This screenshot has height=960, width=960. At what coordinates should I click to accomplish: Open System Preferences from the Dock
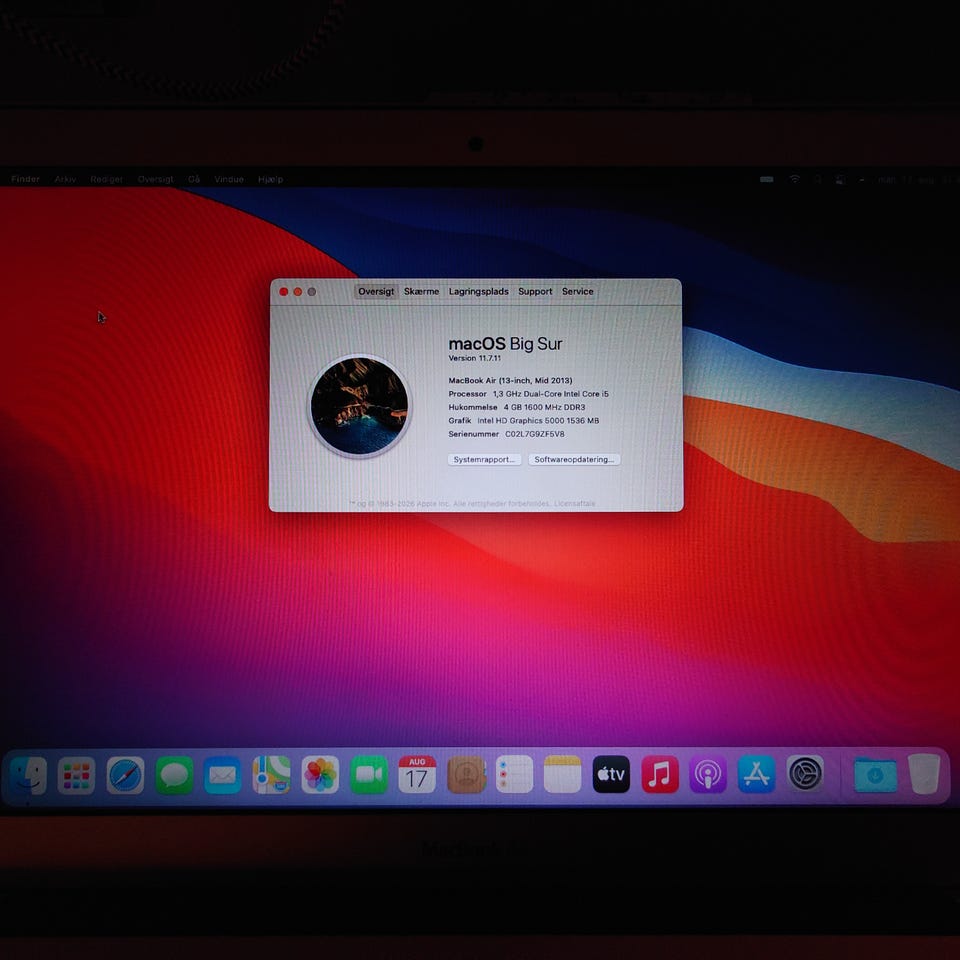[x=804, y=774]
